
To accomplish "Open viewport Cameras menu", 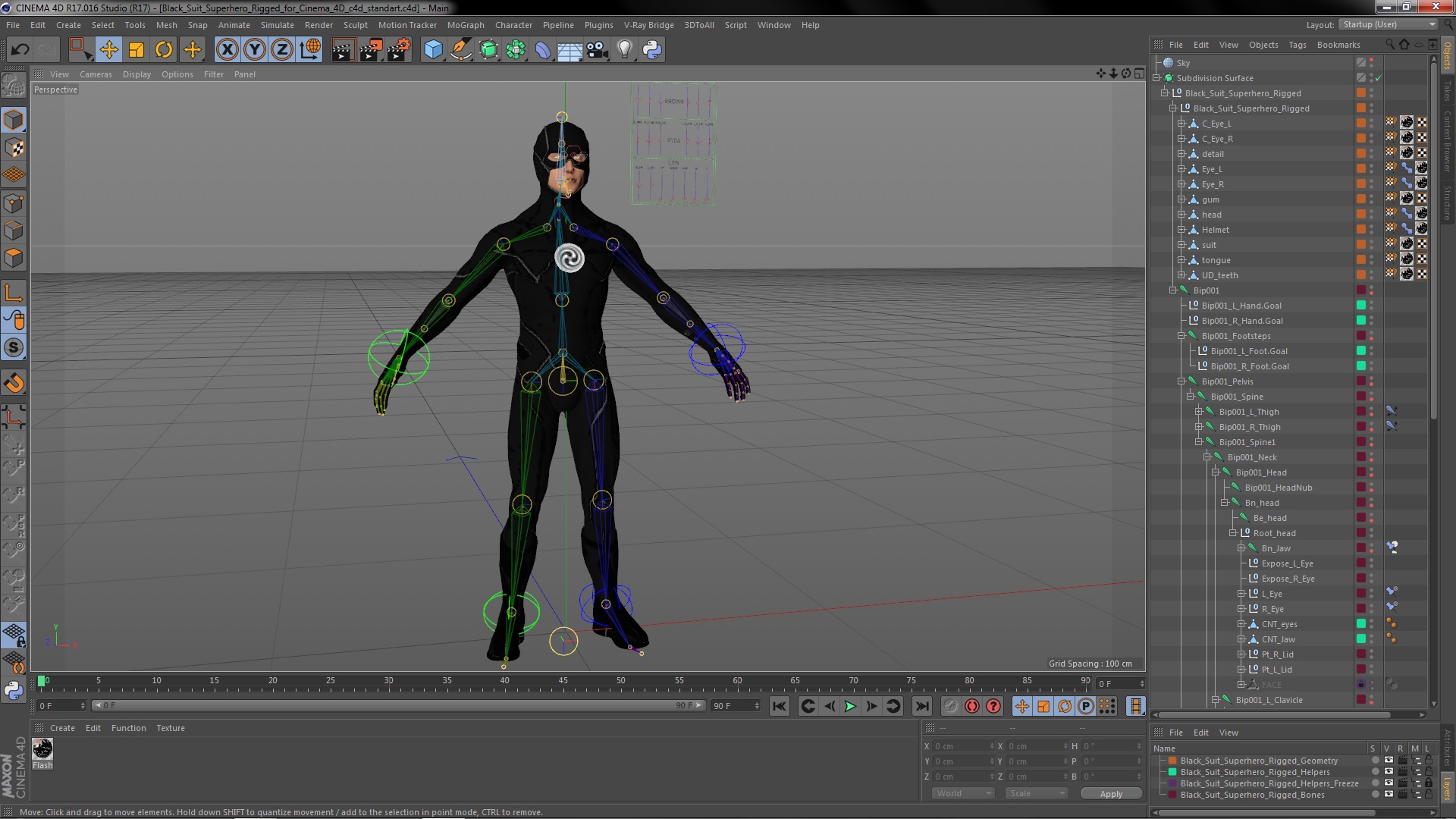I will 96,74.
